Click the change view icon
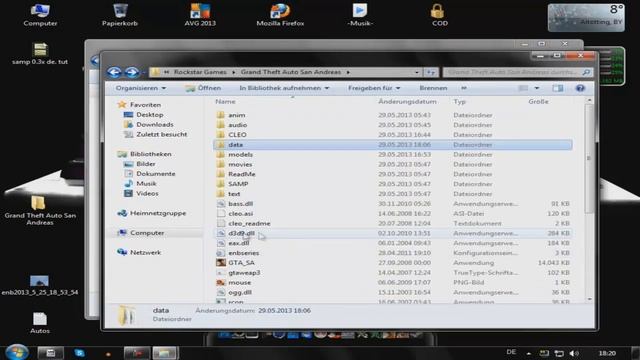 pos(523,88)
